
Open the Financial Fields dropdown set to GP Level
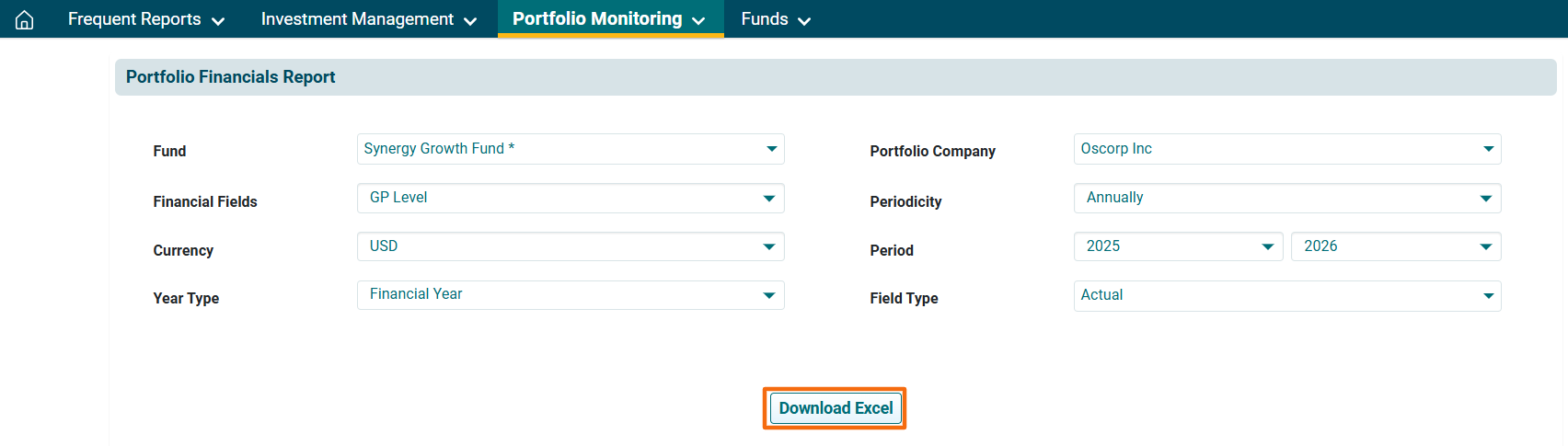pyautogui.click(x=571, y=198)
